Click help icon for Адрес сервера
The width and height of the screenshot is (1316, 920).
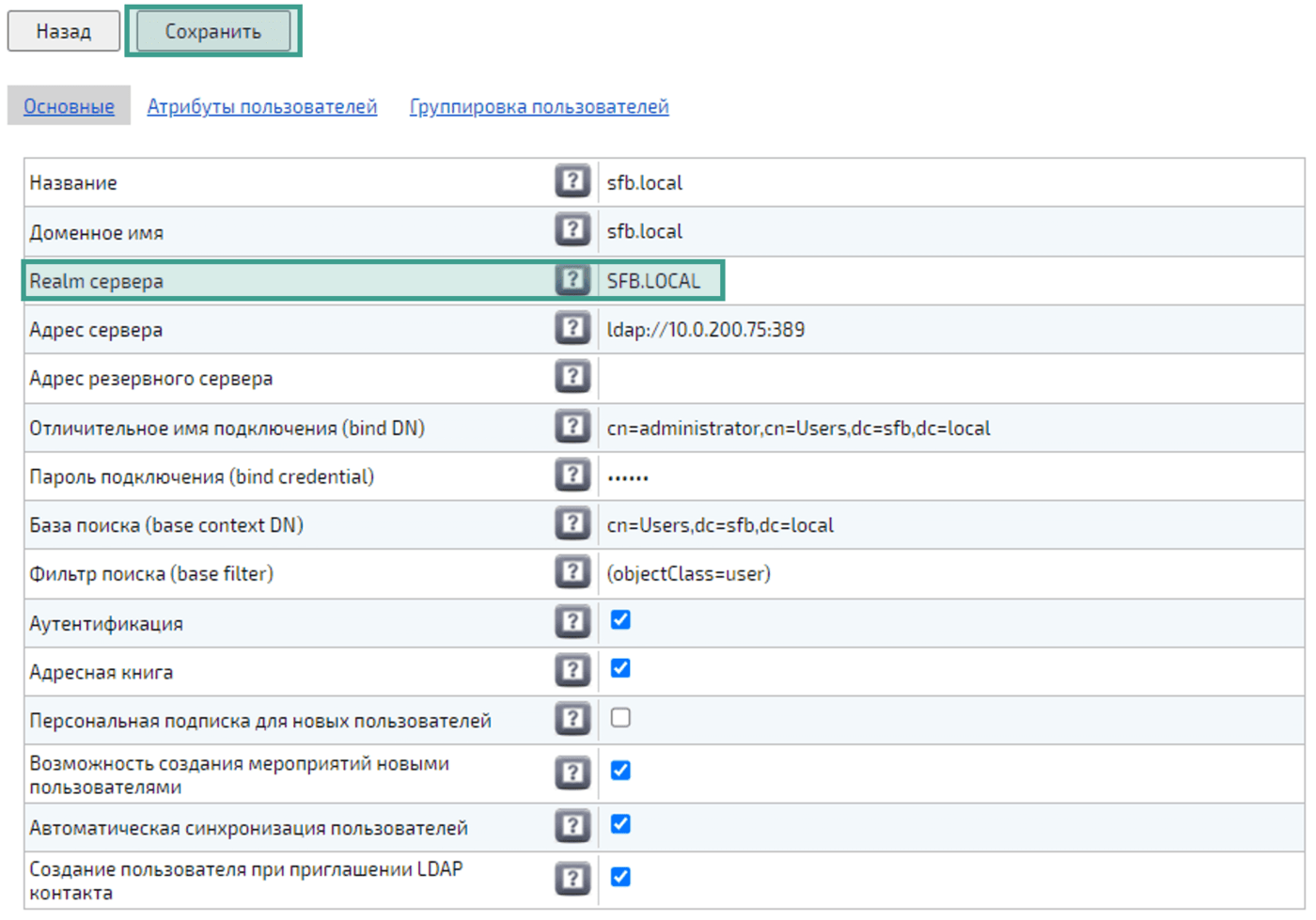click(572, 329)
